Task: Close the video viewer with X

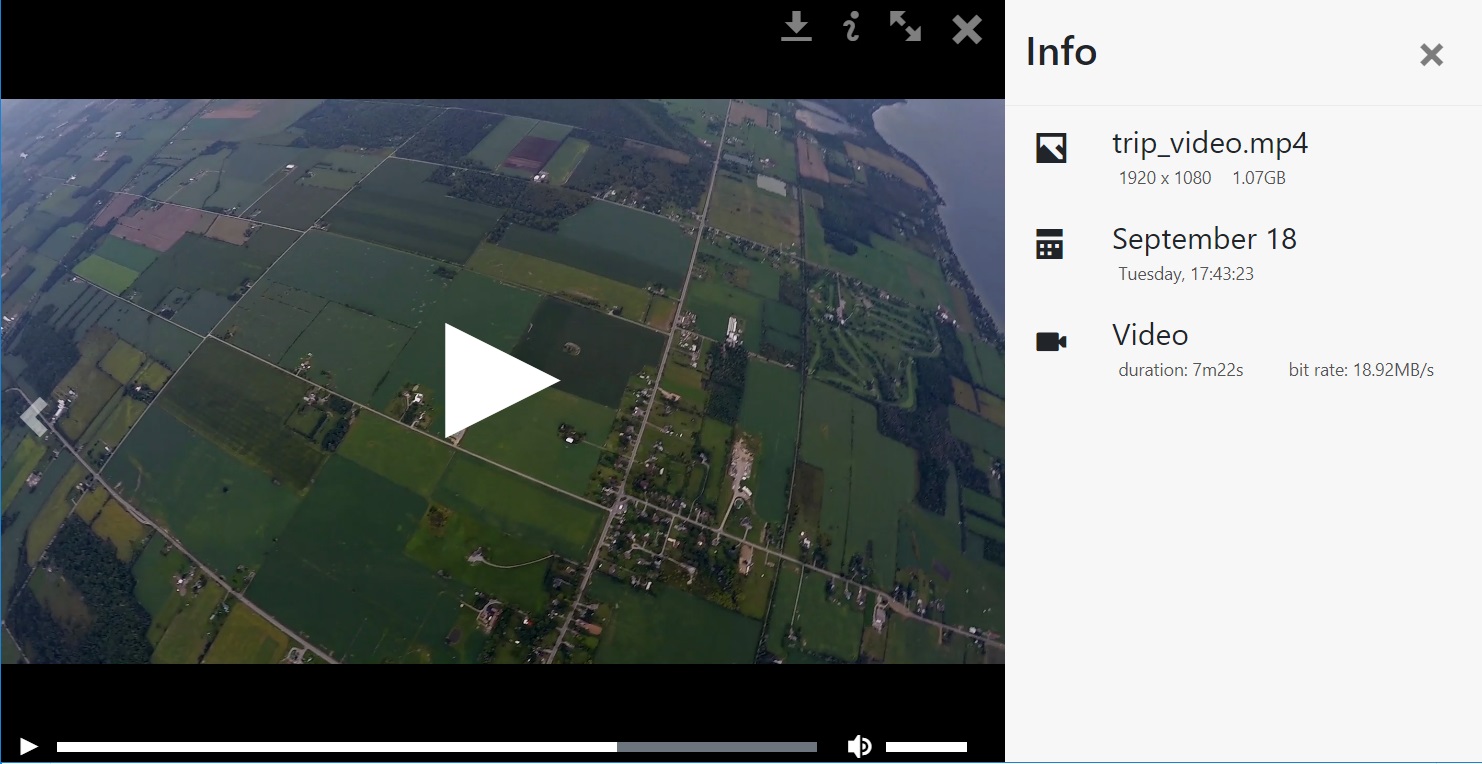Action: [967, 29]
